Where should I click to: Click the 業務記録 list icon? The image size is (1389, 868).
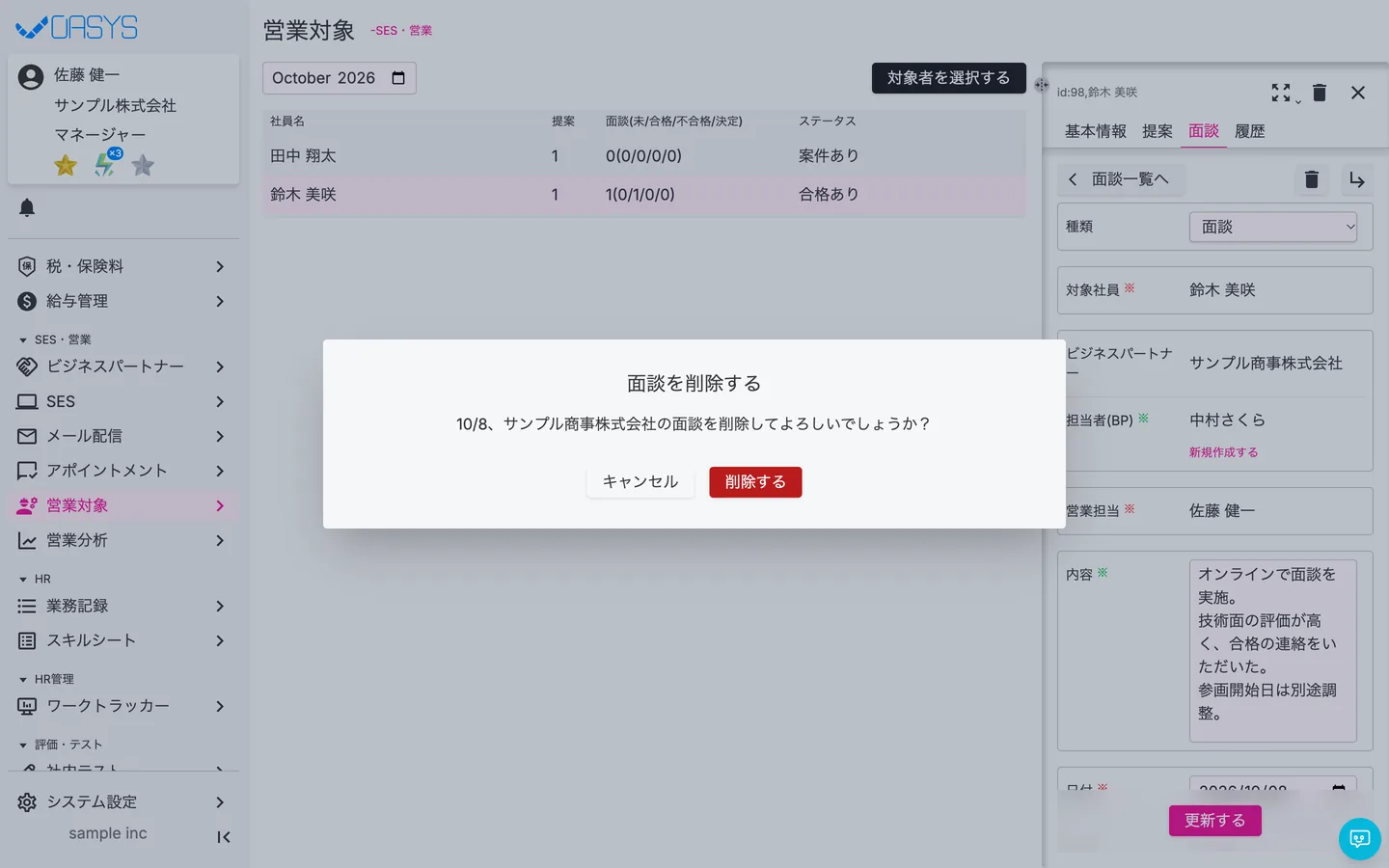pyautogui.click(x=27, y=606)
